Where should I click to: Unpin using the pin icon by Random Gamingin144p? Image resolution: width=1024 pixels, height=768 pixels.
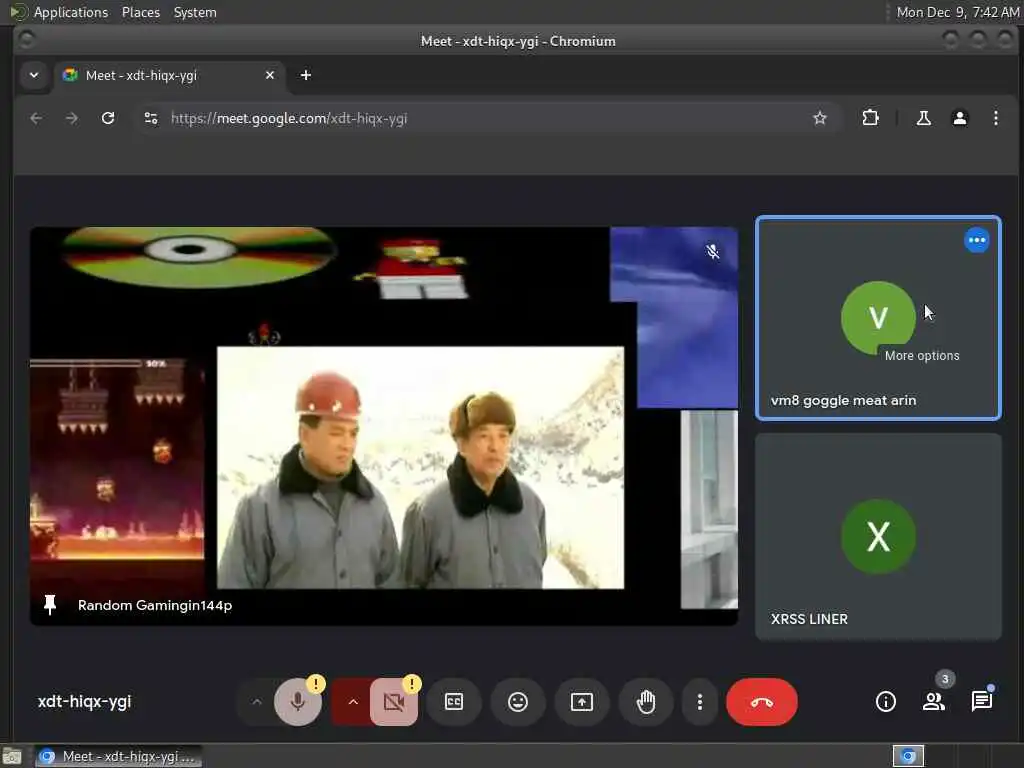(x=50, y=605)
